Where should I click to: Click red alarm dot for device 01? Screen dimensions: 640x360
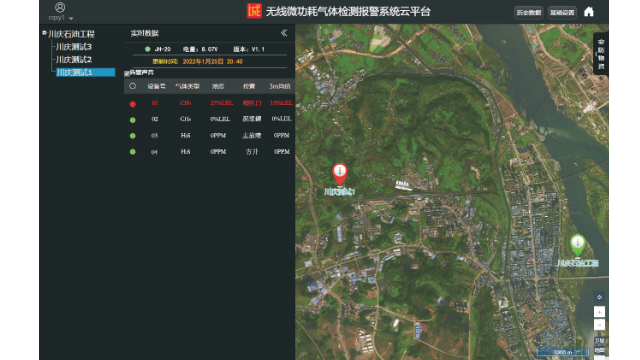click(x=133, y=104)
